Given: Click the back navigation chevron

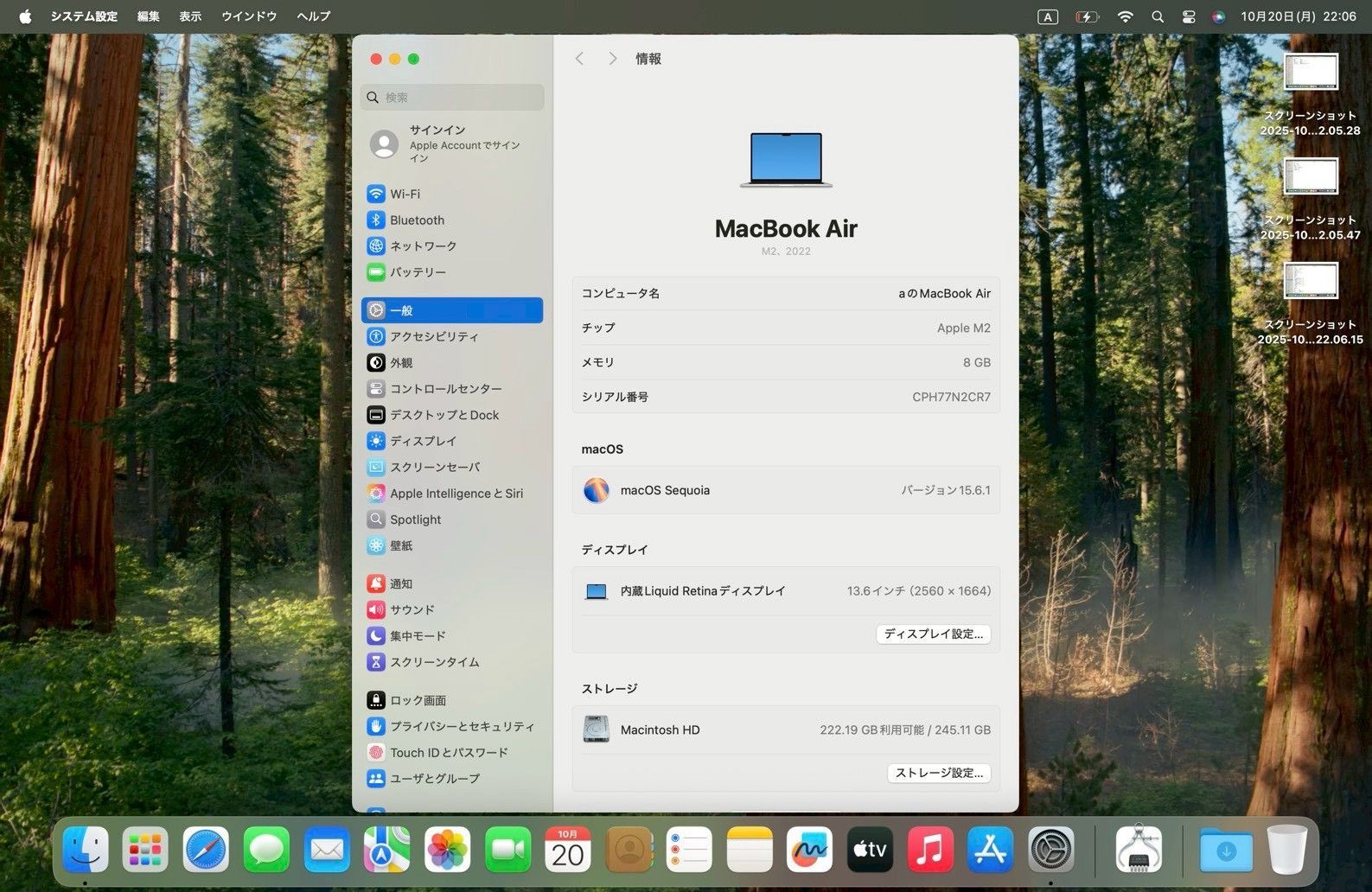Looking at the screenshot, I should [x=579, y=59].
